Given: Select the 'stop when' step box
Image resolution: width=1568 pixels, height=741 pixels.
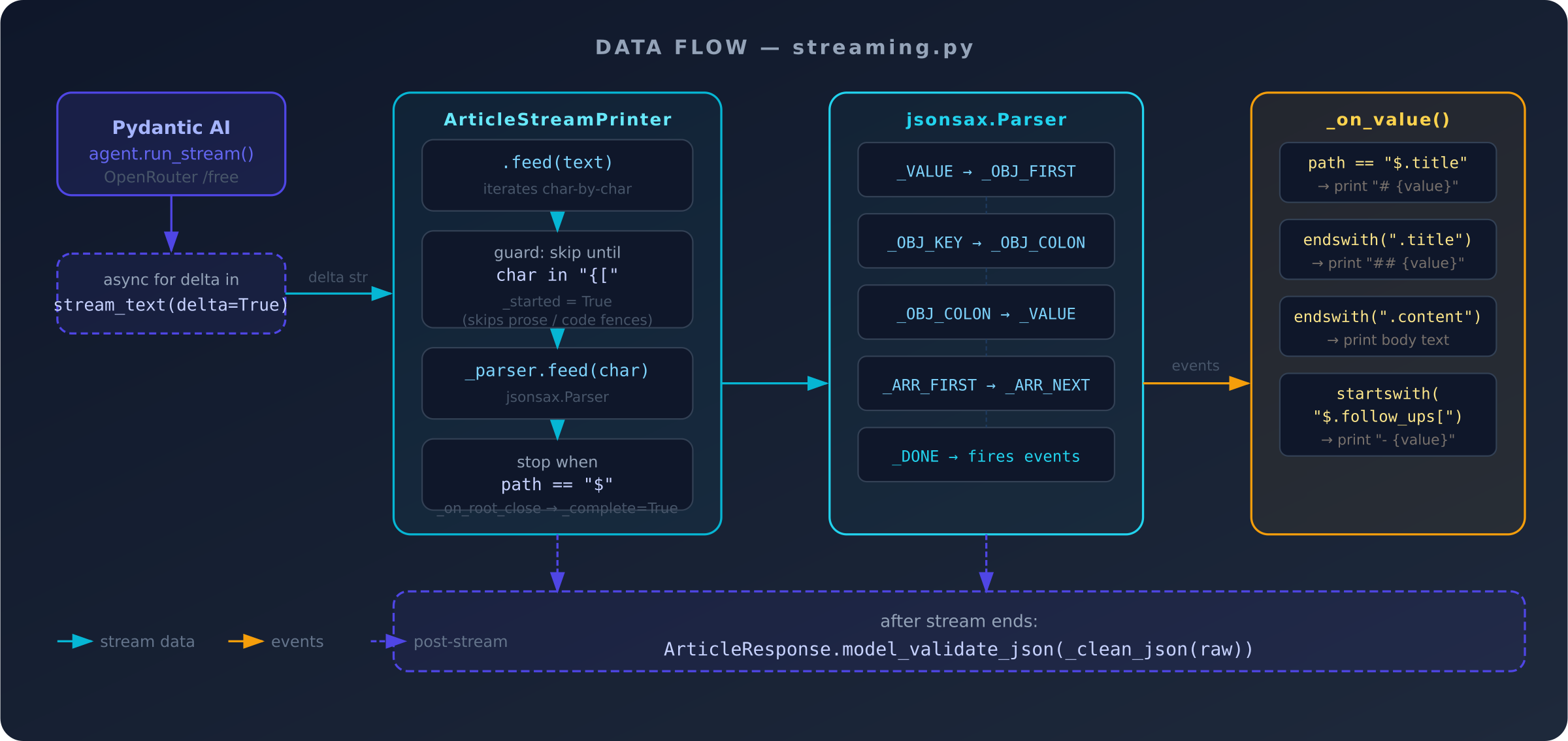Looking at the screenshot, I should click(x=557, y=474).
